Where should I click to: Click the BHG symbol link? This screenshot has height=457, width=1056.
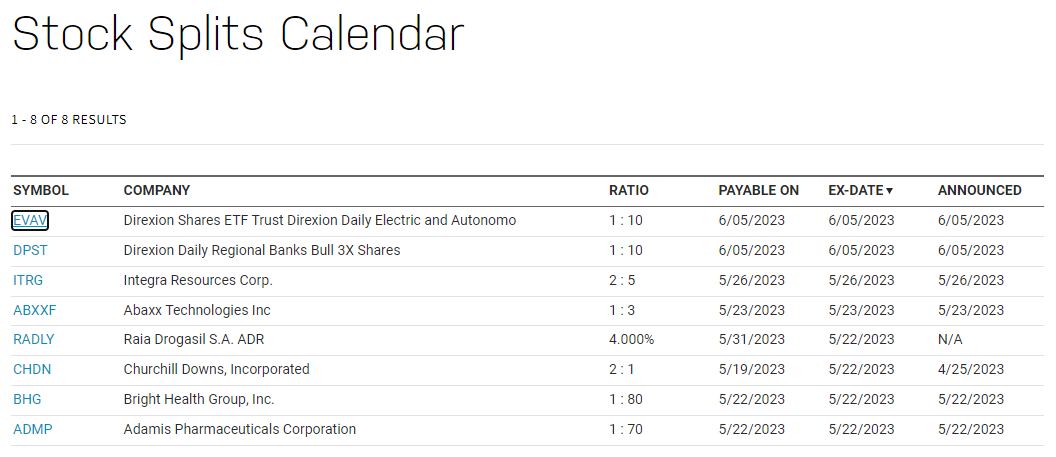(27, 400)
